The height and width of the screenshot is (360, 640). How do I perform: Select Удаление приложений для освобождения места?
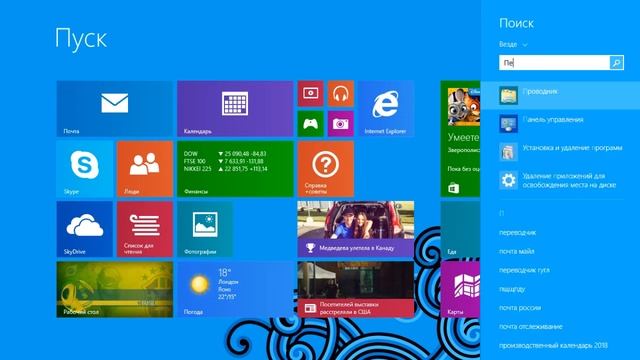[x=560, y=180]
